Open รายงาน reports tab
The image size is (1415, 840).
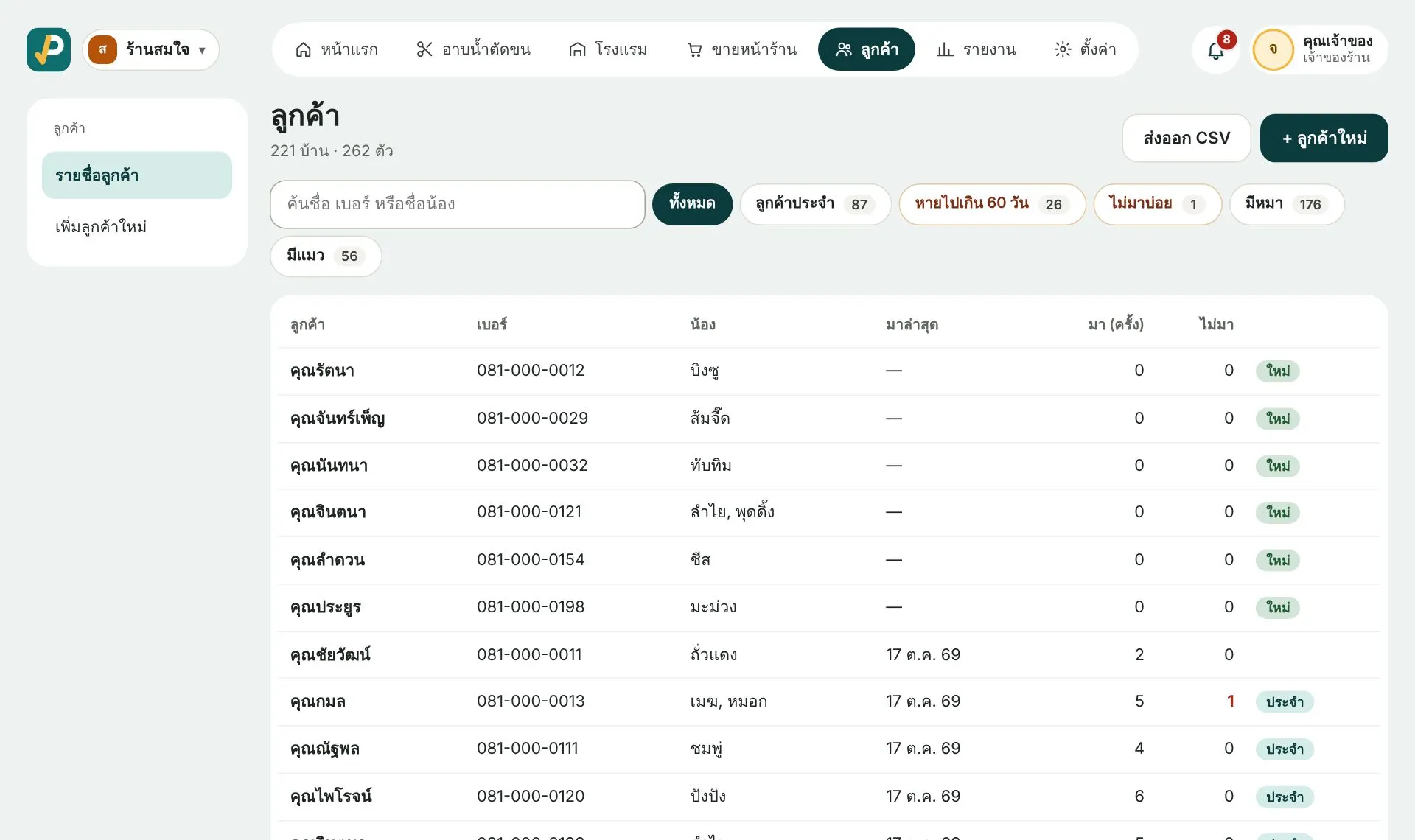click(x=976, y=49)
